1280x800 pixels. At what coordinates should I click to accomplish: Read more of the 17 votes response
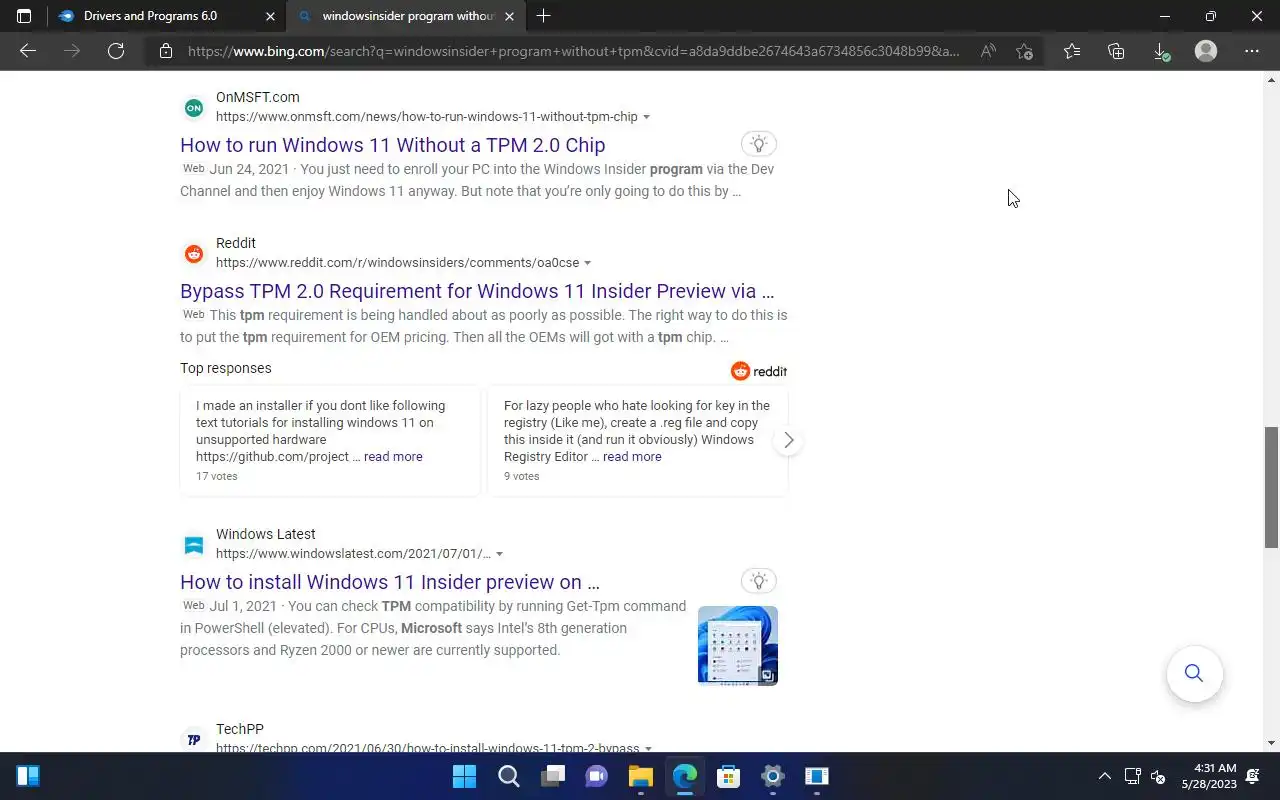pyautogui.click(x=393, y=456)
